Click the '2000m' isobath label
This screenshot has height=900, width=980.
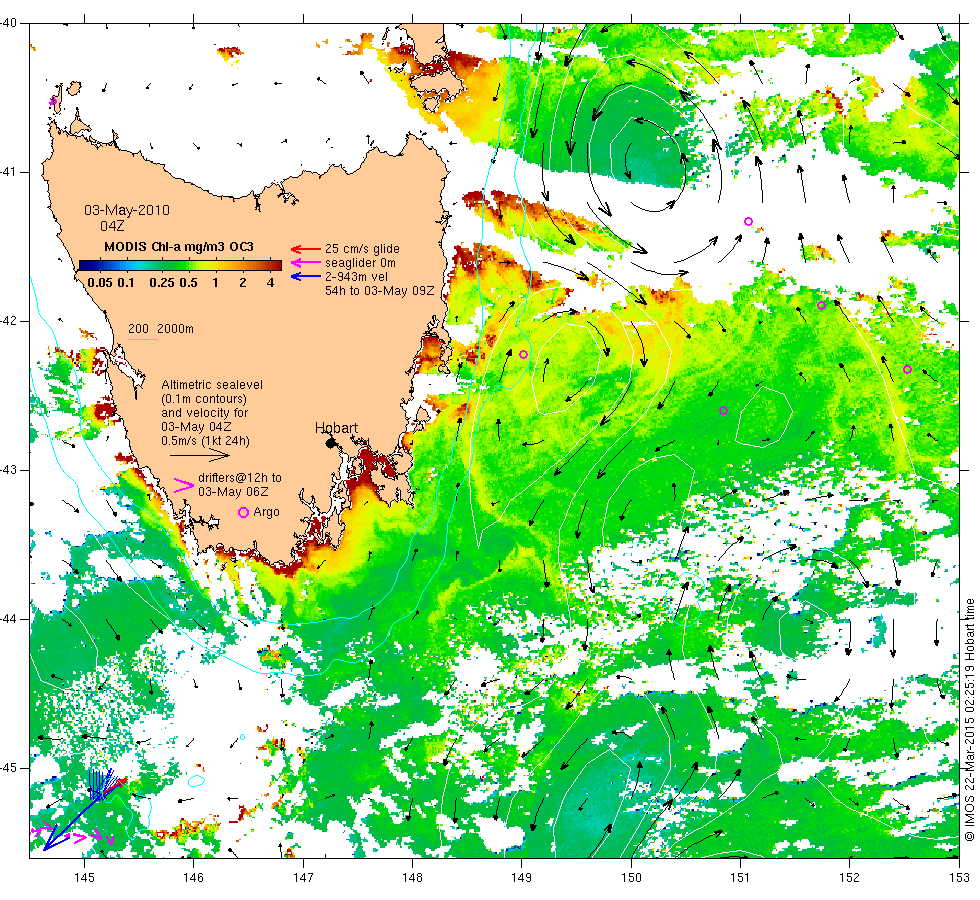[175, 329]
